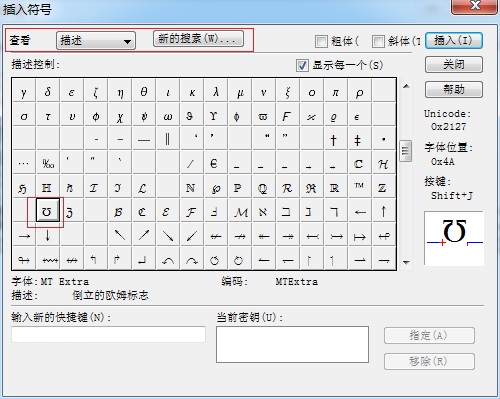500x399 pixels.
Task: Focus the 输入新的快捷键(N) input field
Action: pos(109,334)
